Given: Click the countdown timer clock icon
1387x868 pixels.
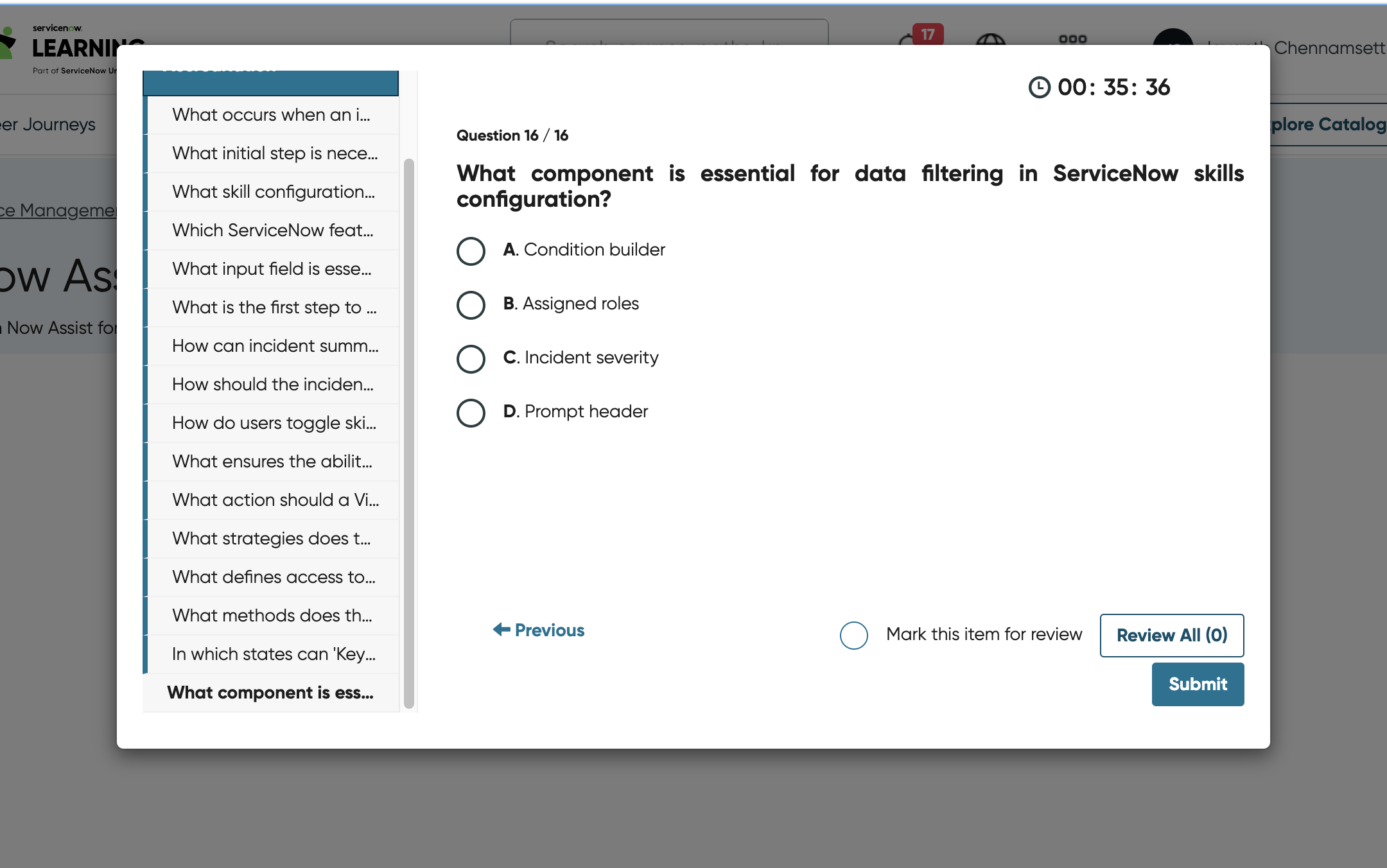Looking at the screenshot, I should (1039, 87).
